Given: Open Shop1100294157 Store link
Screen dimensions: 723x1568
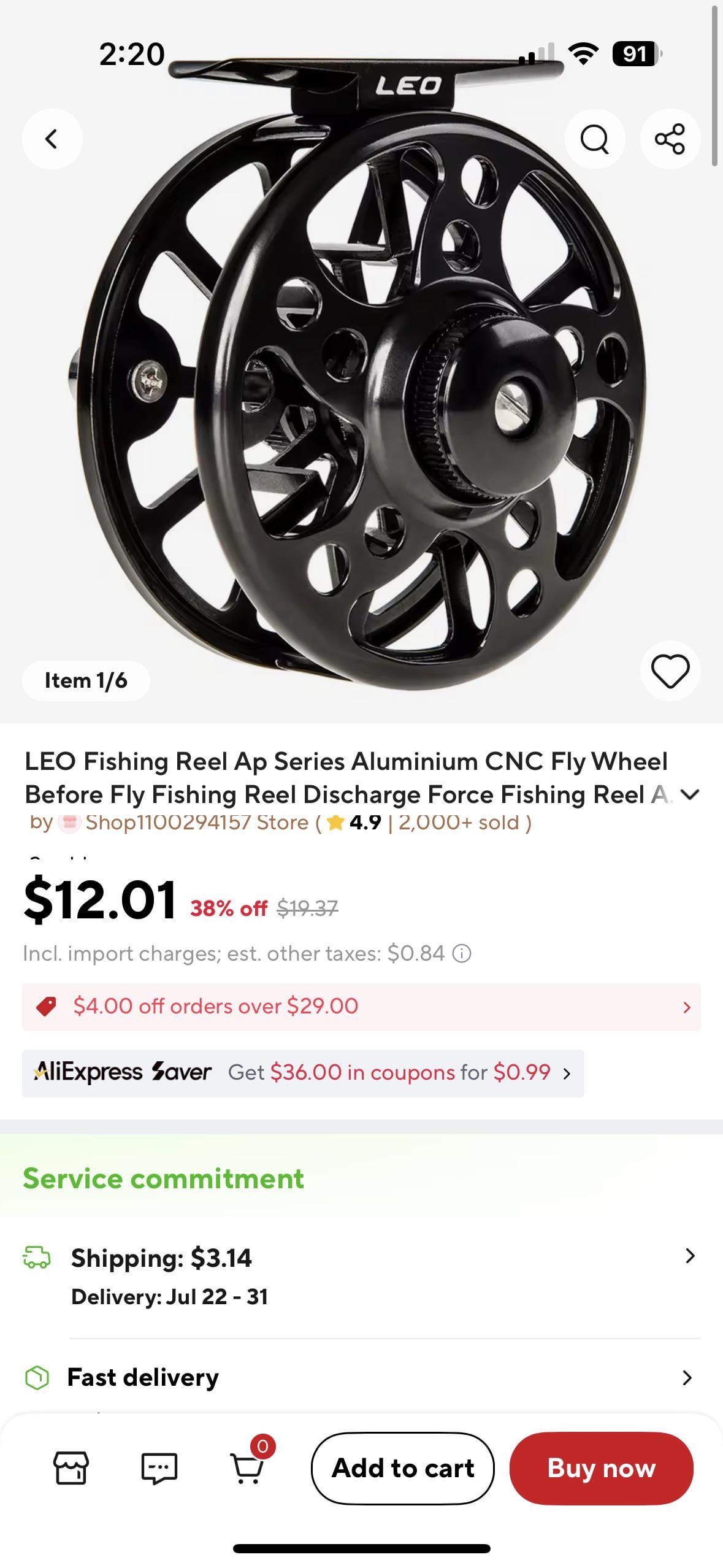Looking at the screenshot, I should [196, 823].
